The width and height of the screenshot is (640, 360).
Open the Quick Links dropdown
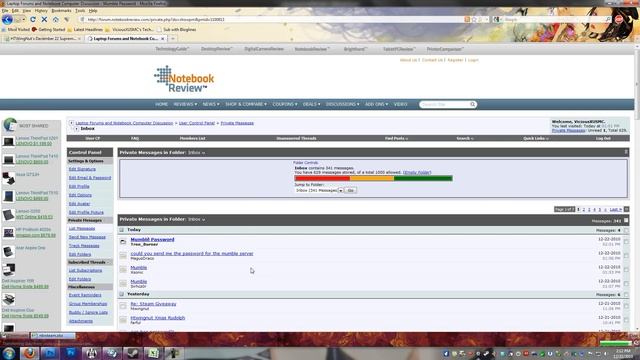pyautogui.click(x=536, y=138)
